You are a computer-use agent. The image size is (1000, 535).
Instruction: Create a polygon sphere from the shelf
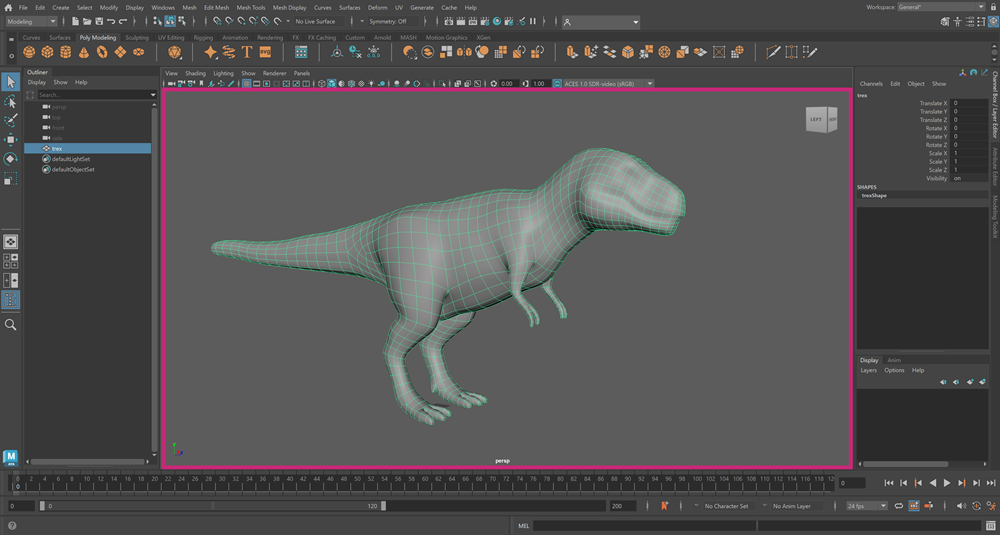click(31, 52)
